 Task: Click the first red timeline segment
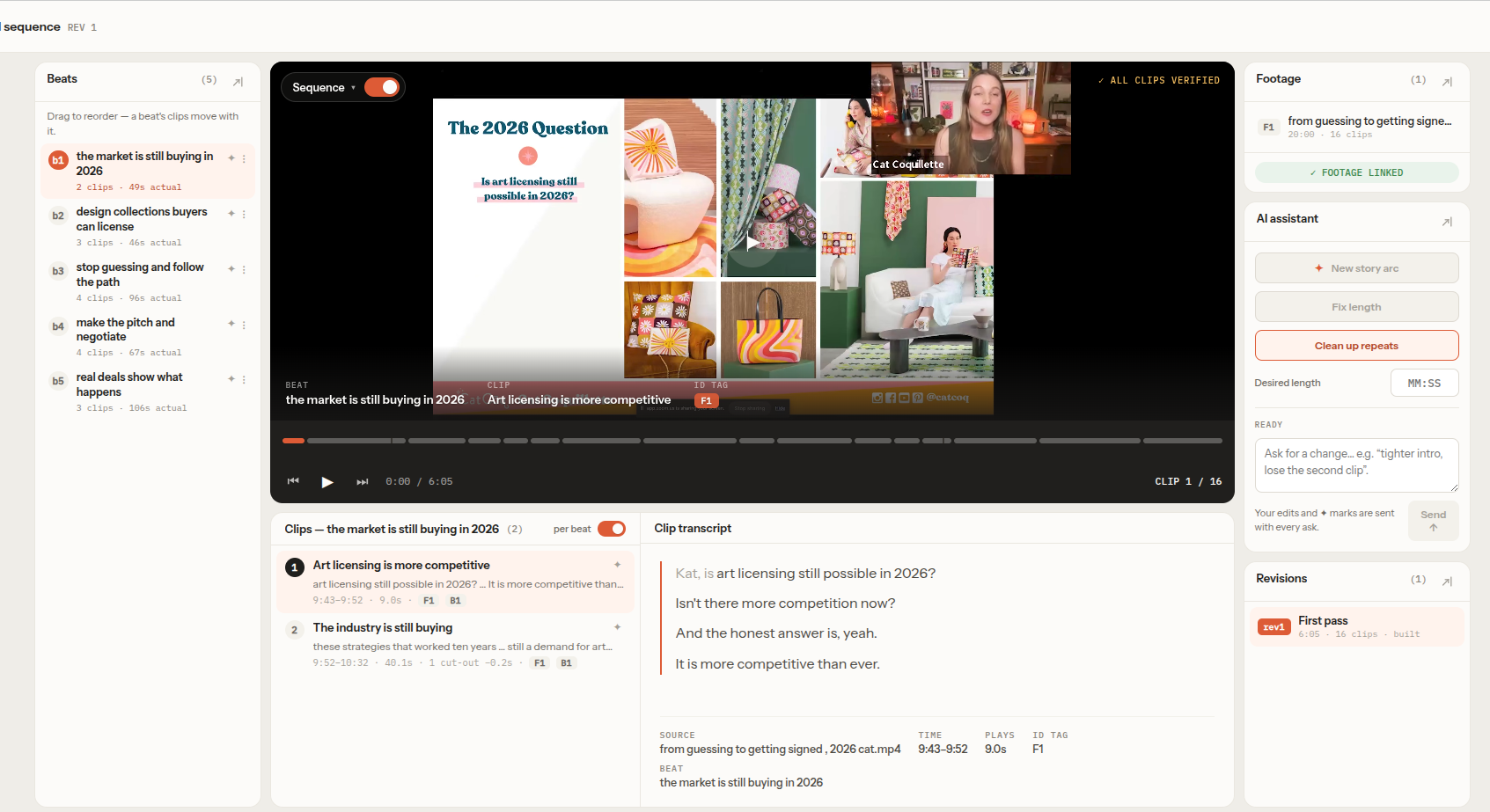(293, 441)
